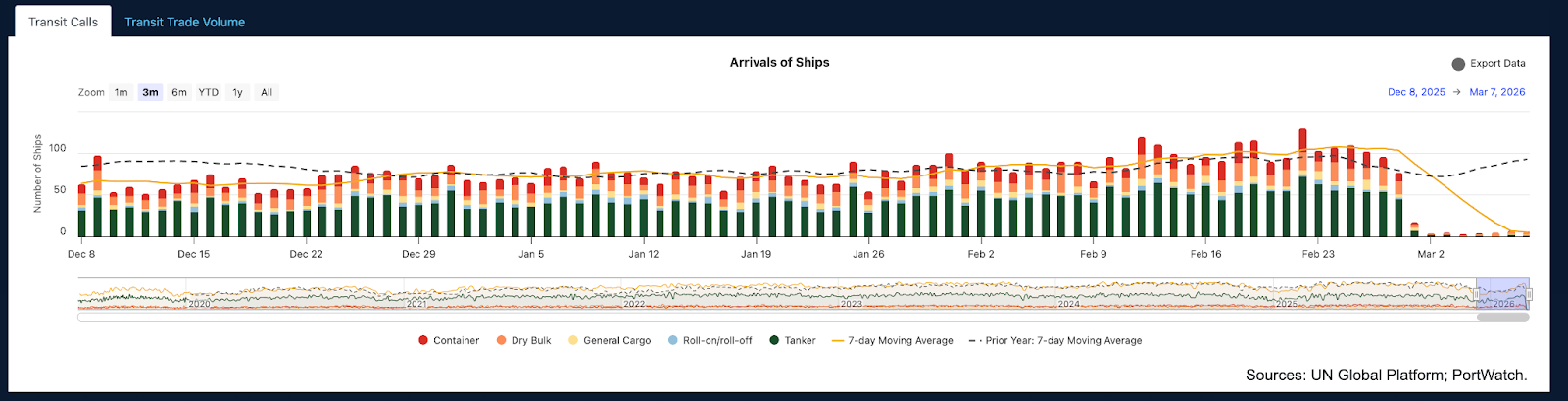Viewport: 1568px width, 401px height.
Task: Edit the Mar 7, 2026 end date
Action: [x=1496, y=92]
